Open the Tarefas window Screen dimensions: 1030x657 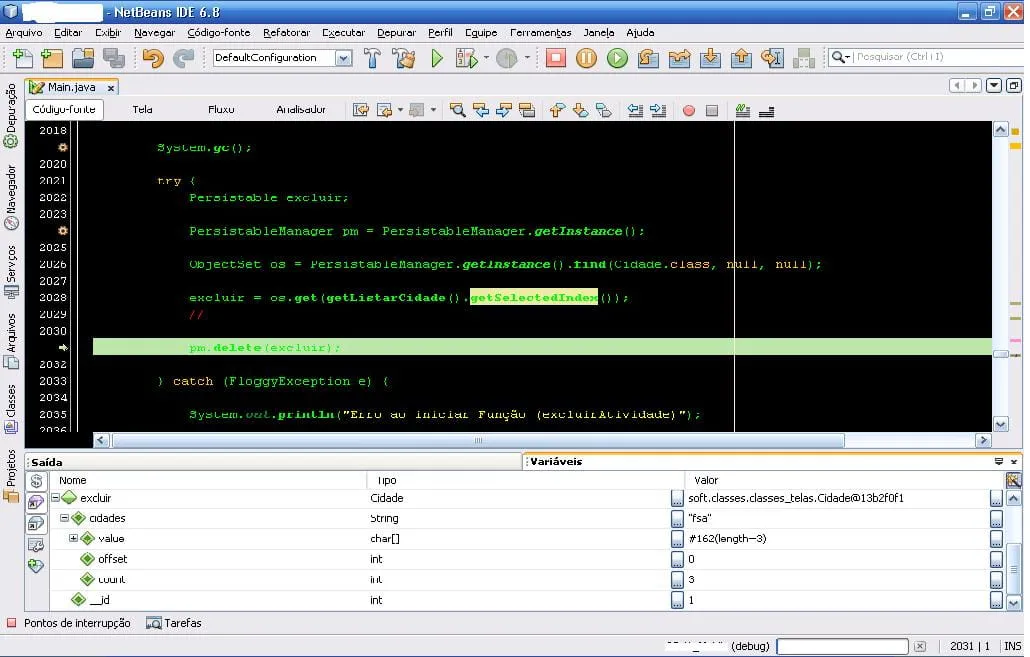point(182,623)
